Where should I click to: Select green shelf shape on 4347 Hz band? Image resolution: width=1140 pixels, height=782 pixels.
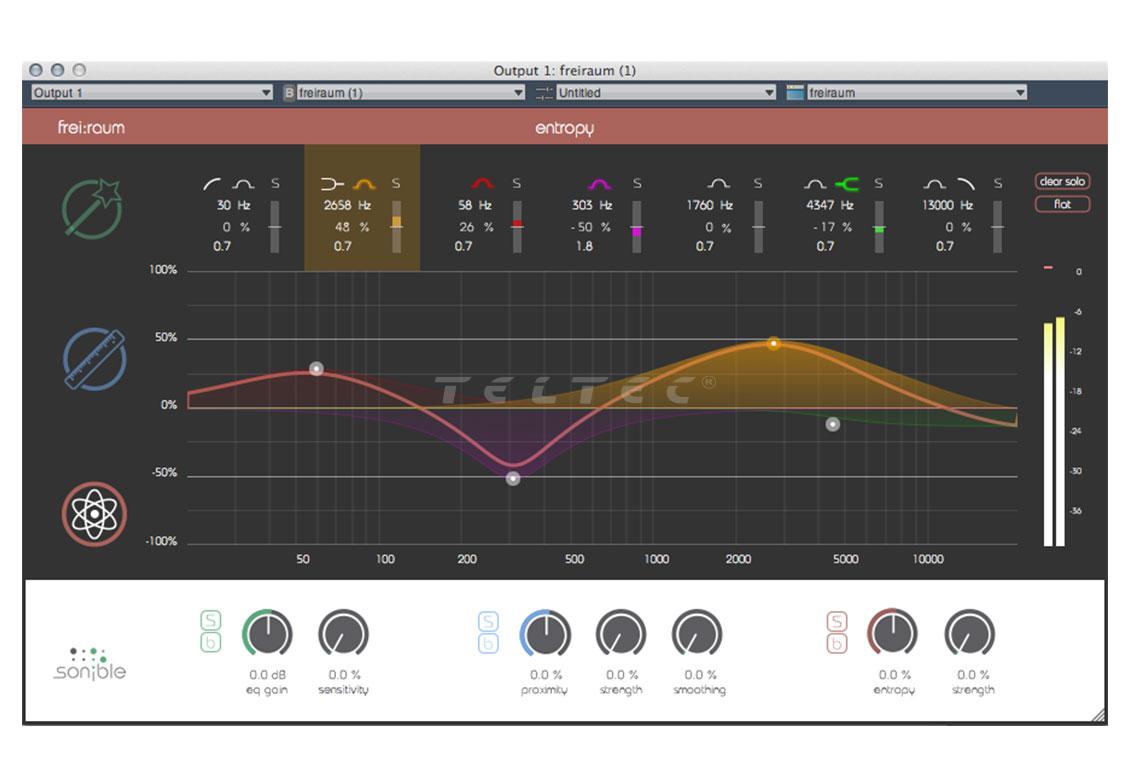846,184
